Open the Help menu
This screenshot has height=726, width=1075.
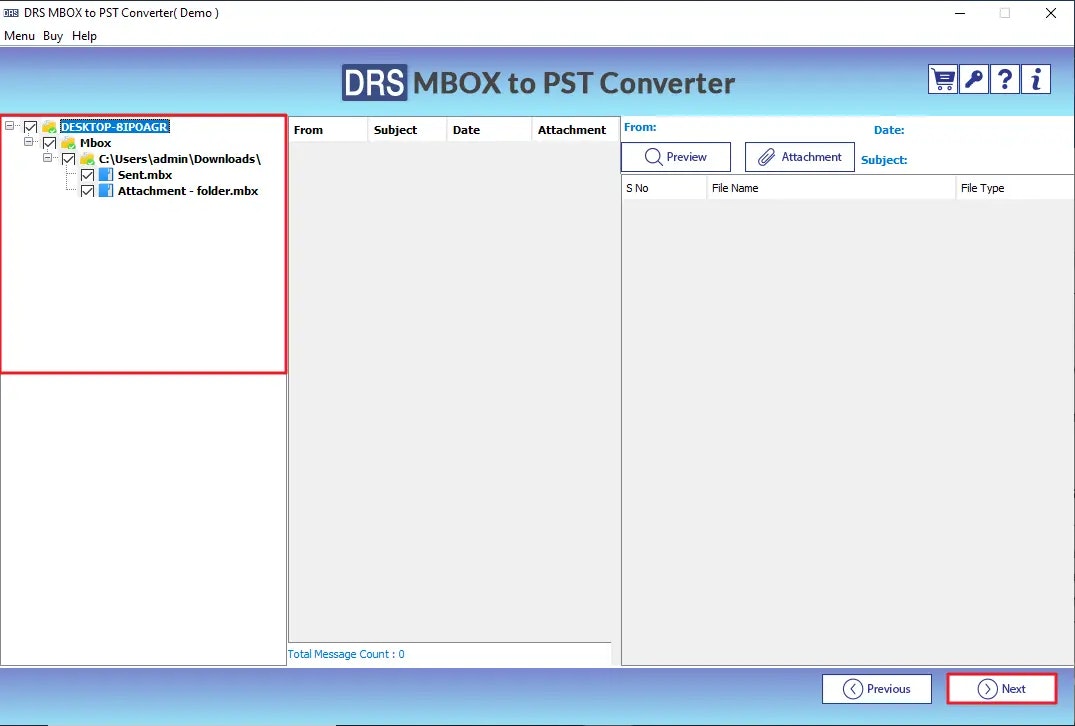(x=84, y=36)
